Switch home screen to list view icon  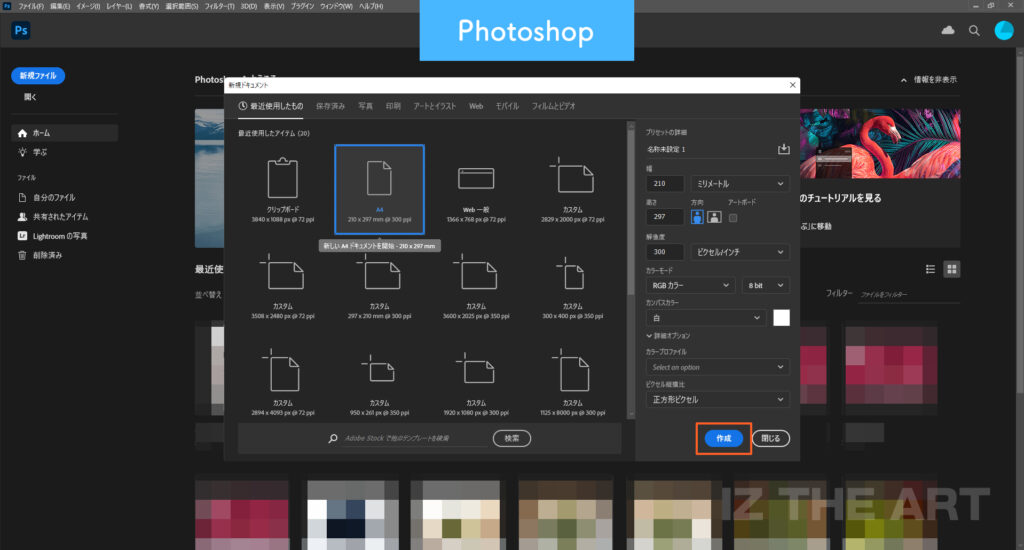click(931, 269)
